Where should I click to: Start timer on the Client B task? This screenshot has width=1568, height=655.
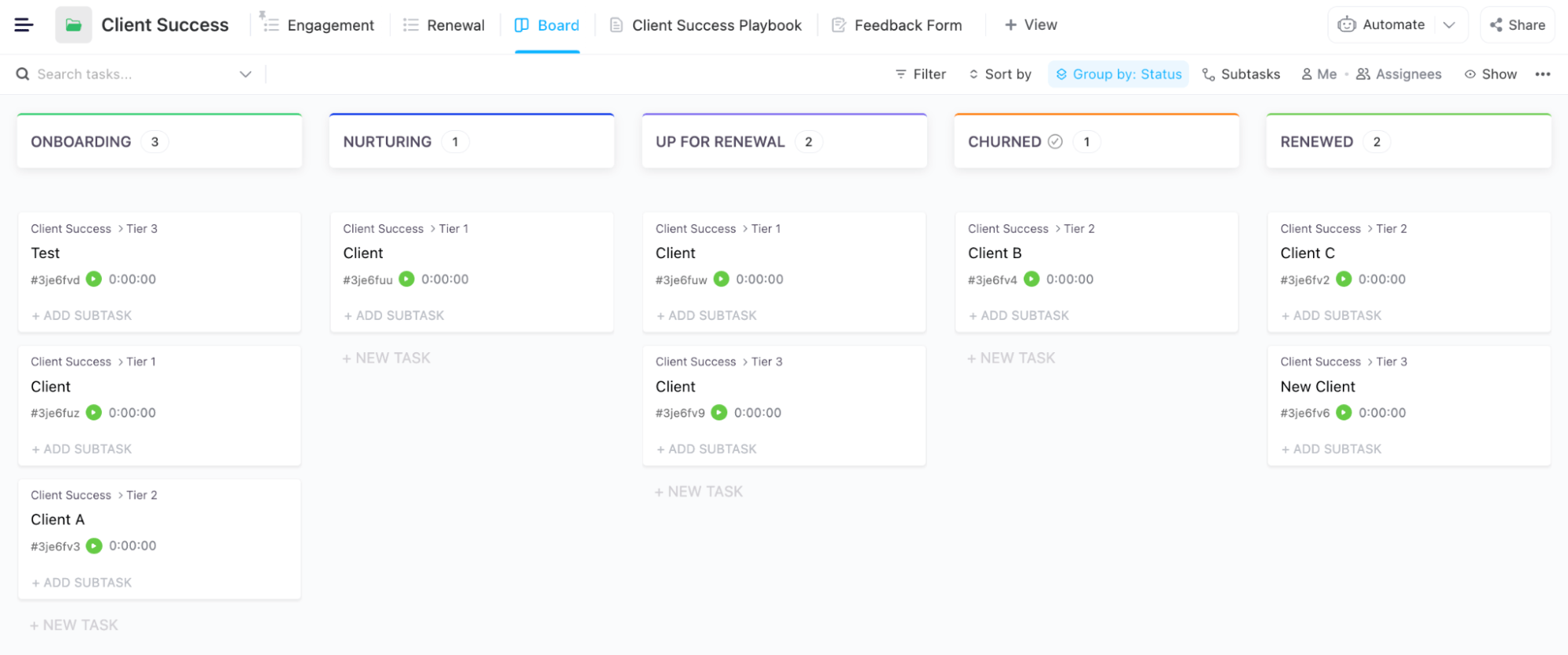coord(1031,279)
